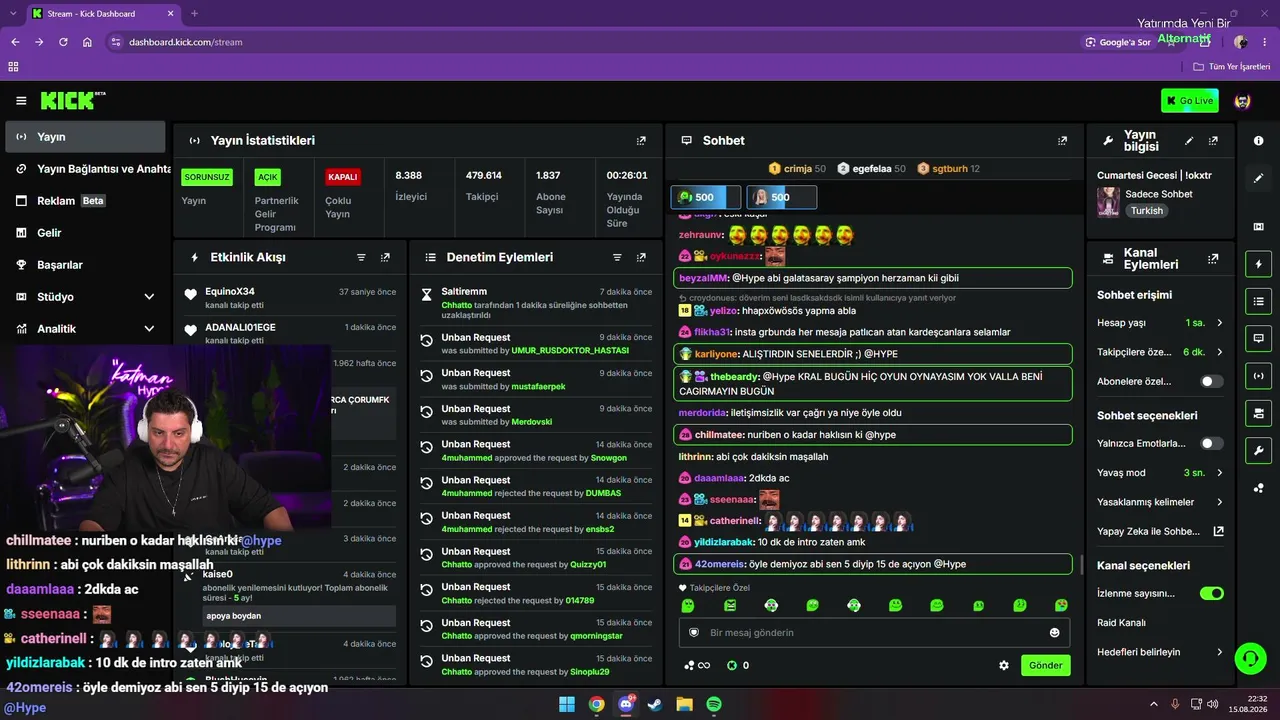Image resolution: width=1280 pixels, height=720 pixels.
Task: Open Hesap yaşı setting options
Action: pos(1160,323)
